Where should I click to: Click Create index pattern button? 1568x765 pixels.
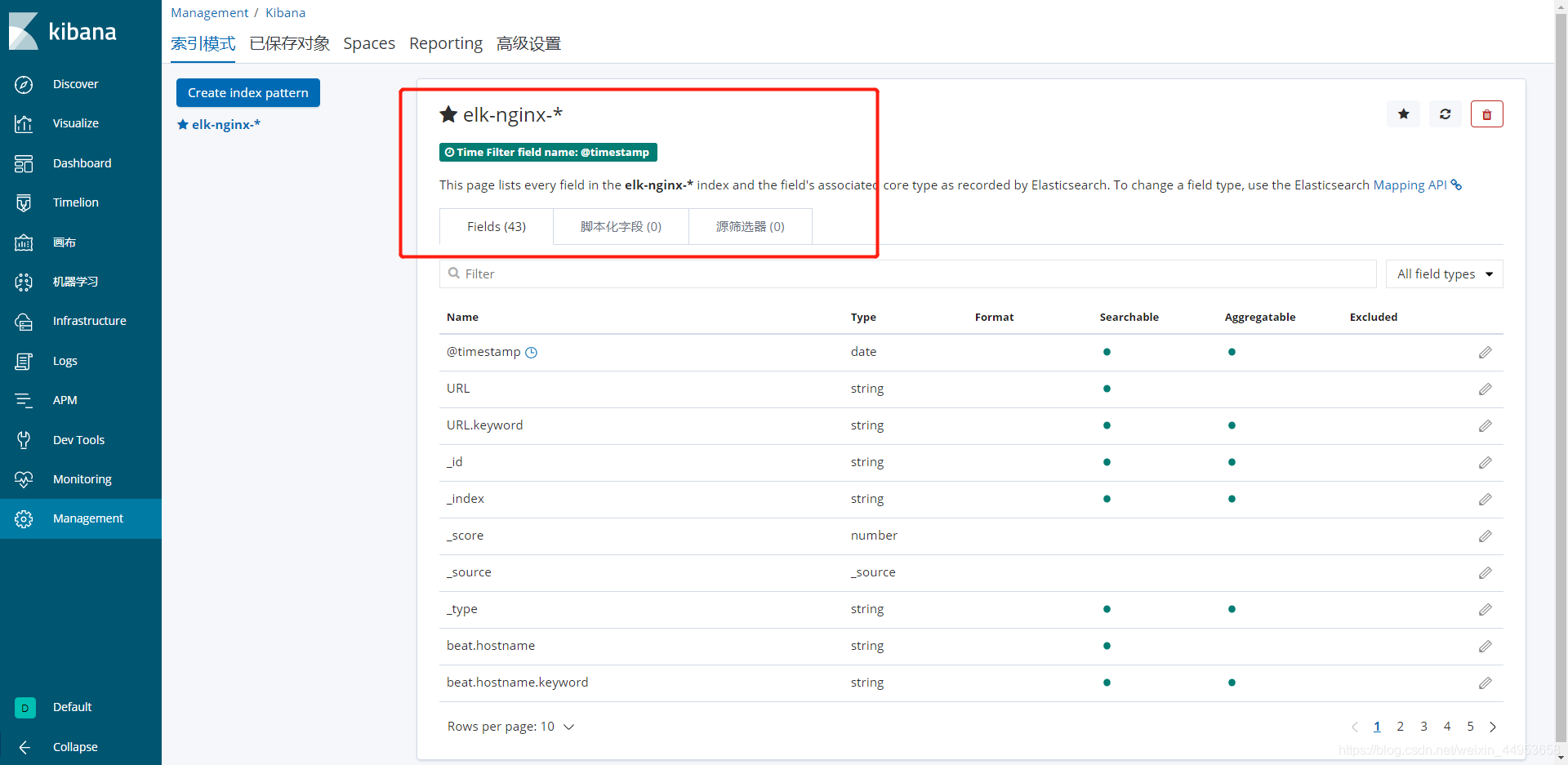click(x=248, y=93)
